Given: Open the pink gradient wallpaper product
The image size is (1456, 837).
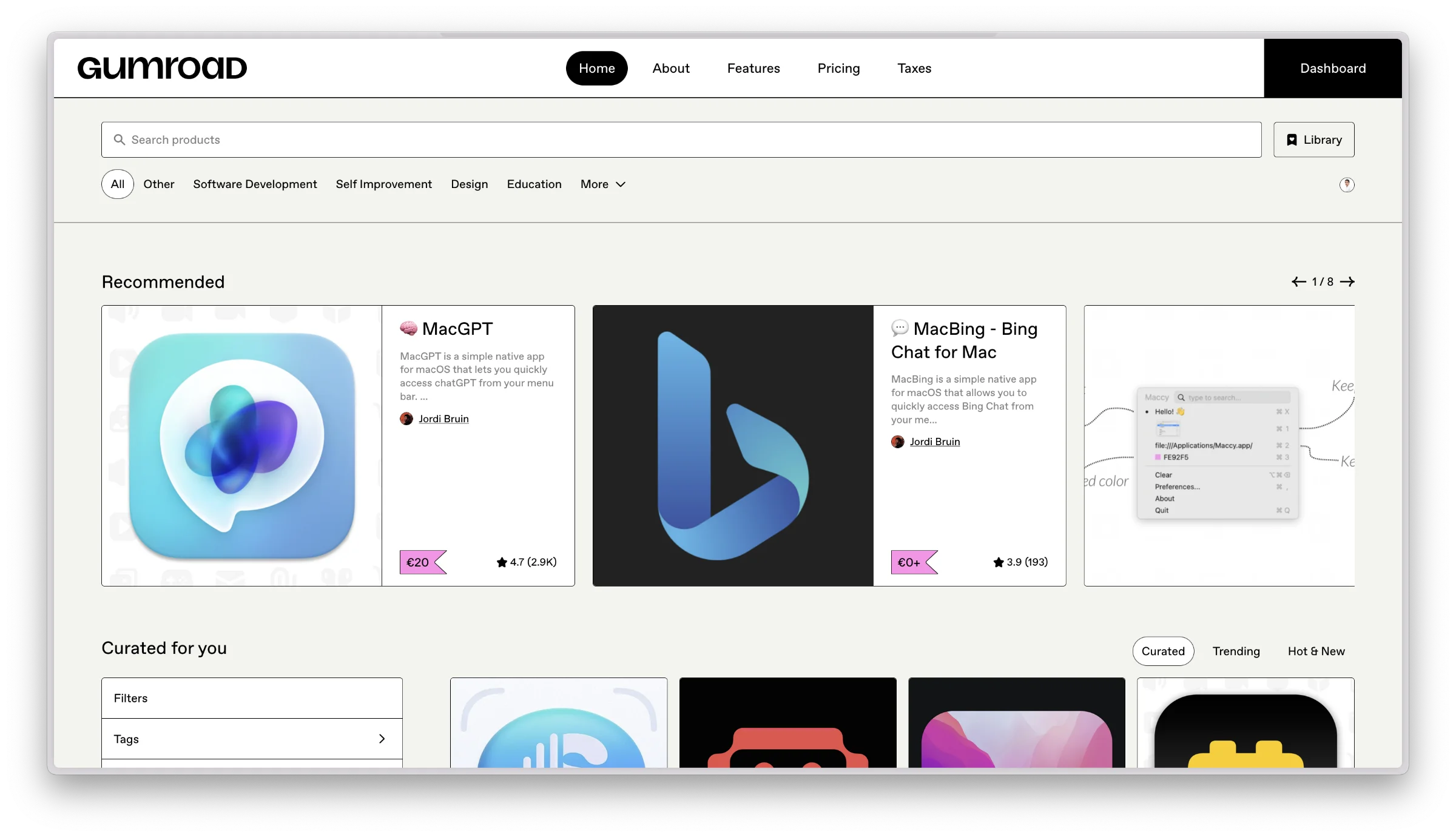Looking at the screenshot, I should (1017, 723).
